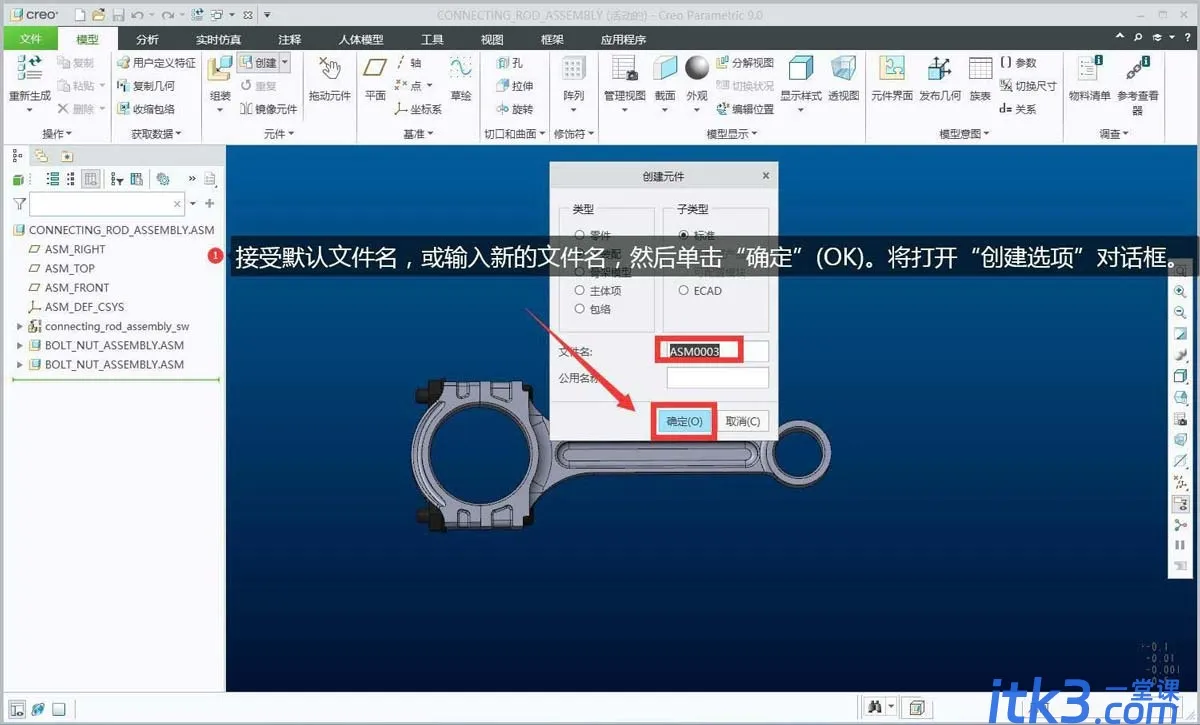This screenshot has width=1200, height=725.
Task: Expand the 模型显示 (Model Display) group dropdown
Action: 732,133
